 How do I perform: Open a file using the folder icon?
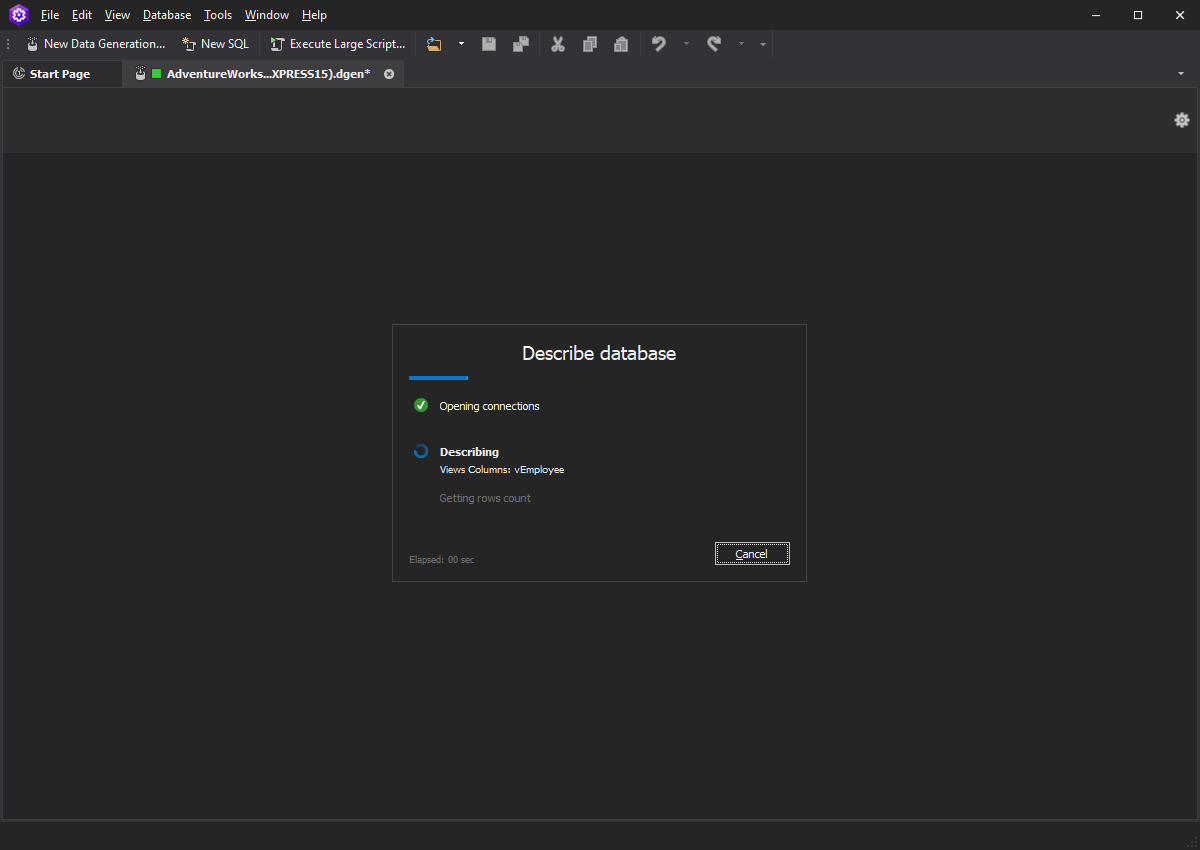(433, 43)
